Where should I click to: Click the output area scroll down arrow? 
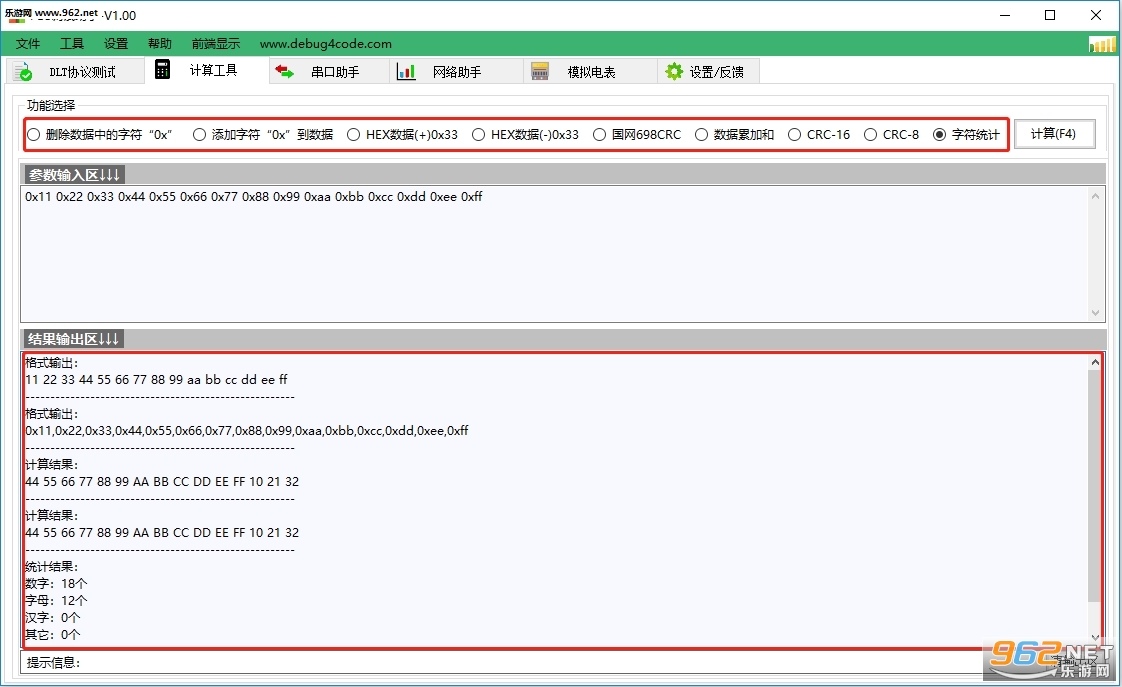1095,638
